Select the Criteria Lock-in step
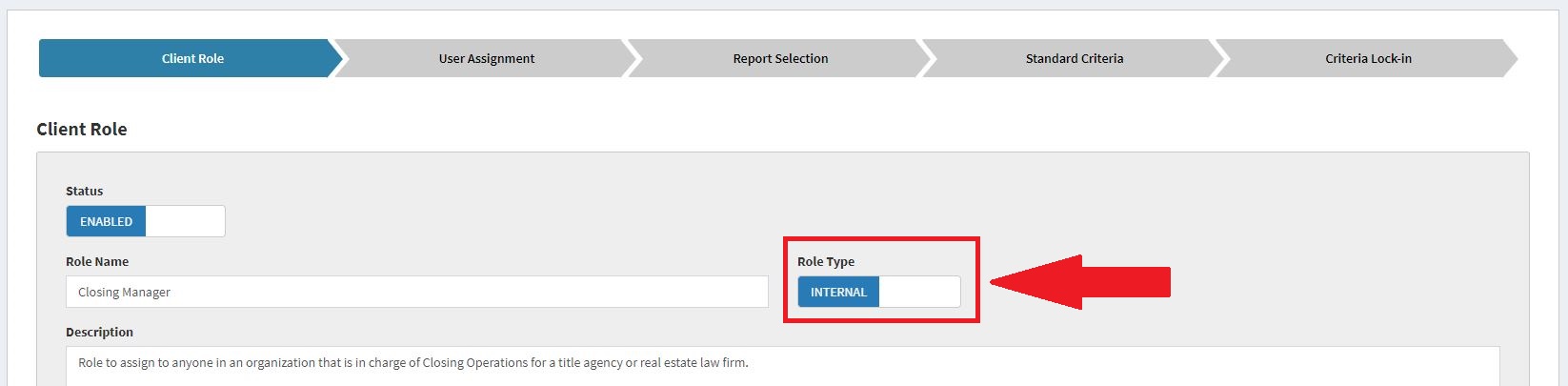This screenshot has height=386, width=1568. point(1368,58)
